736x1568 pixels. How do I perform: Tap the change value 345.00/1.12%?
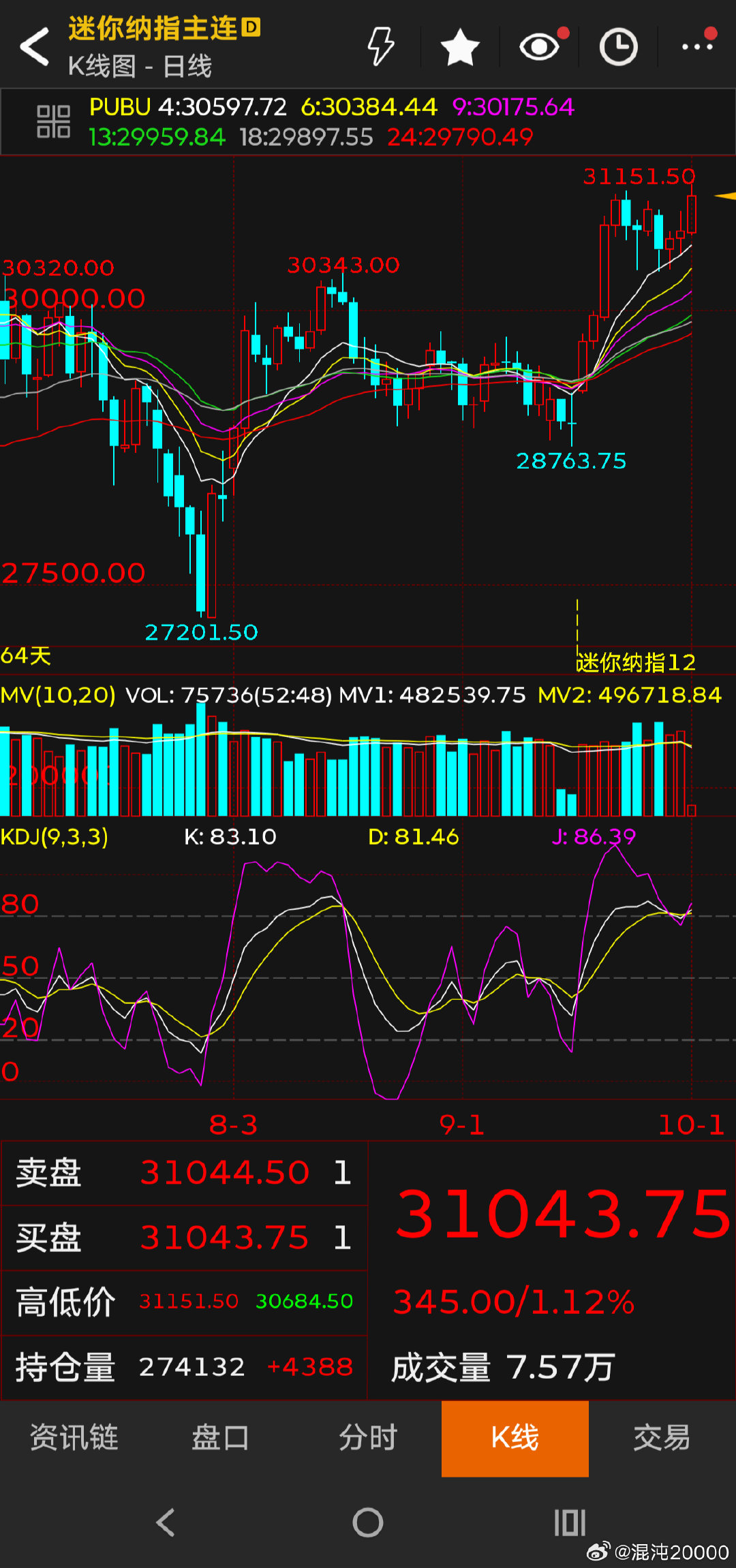(514, 1302)
